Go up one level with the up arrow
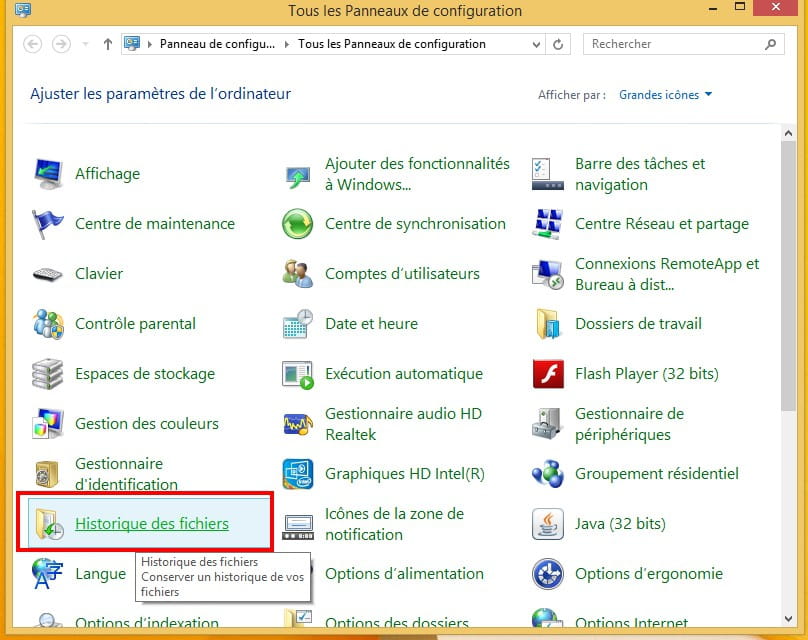 click(107, 44)
